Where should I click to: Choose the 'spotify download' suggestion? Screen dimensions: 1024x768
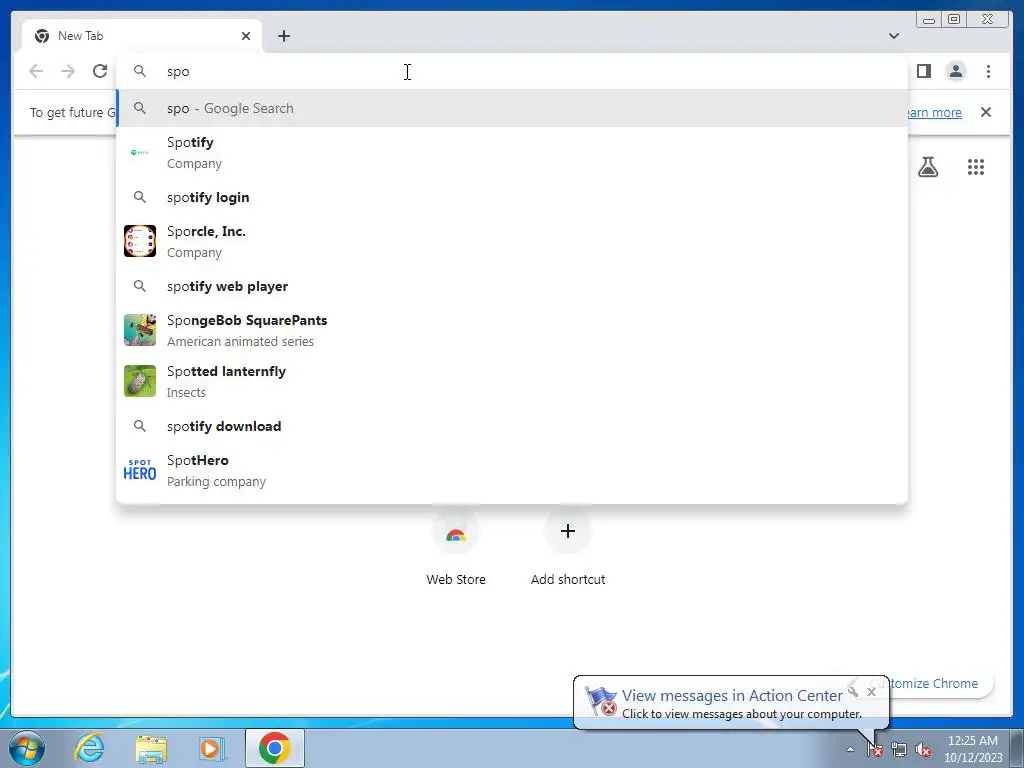[x=512, y=426]
